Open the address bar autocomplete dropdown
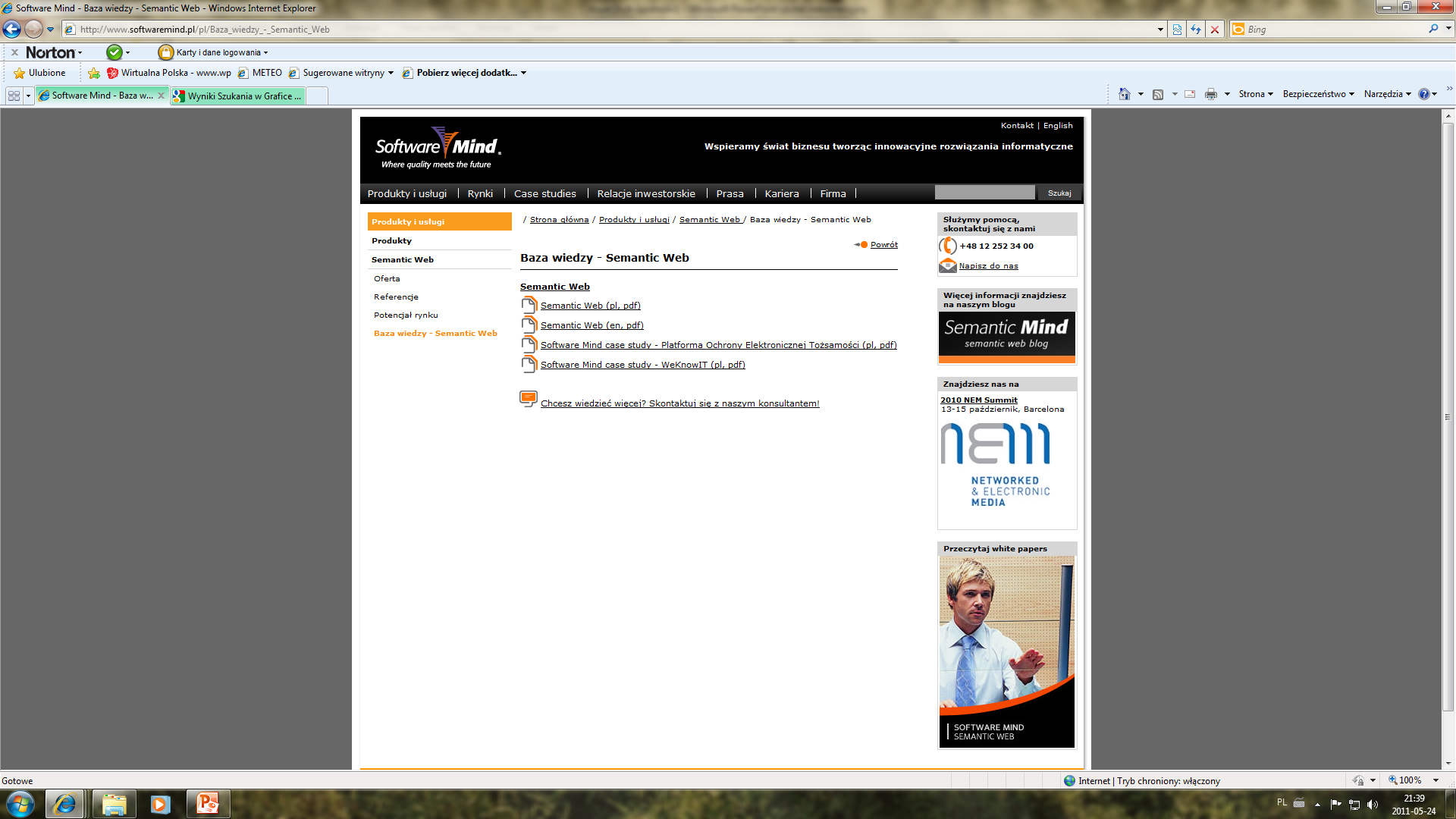 tap(1160, 30)
